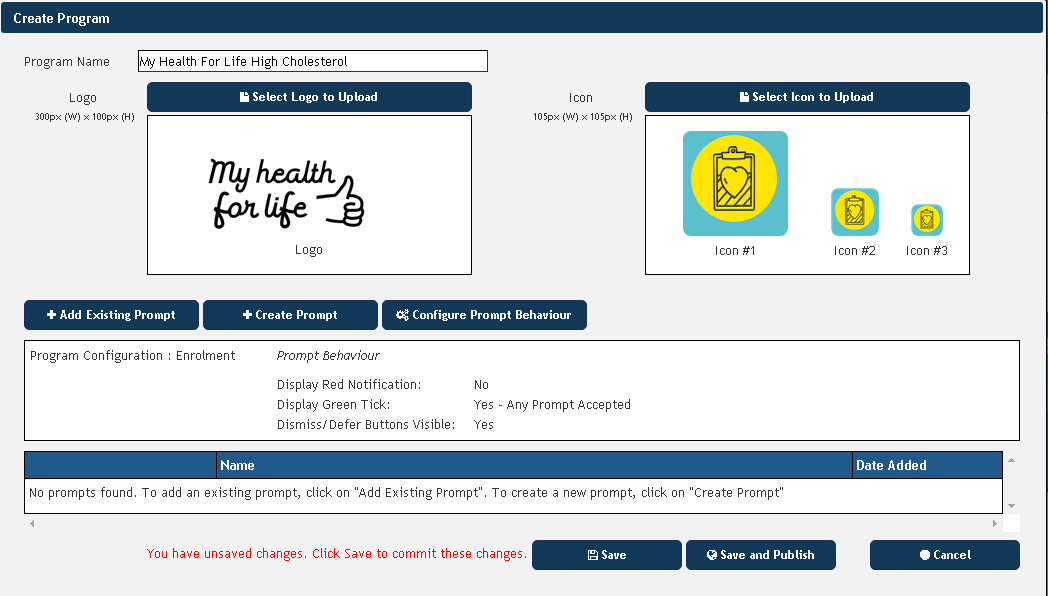1048x596 pixels.
Task: Open Configure Prompt Behaviour
Action: [x=485, y=315]
